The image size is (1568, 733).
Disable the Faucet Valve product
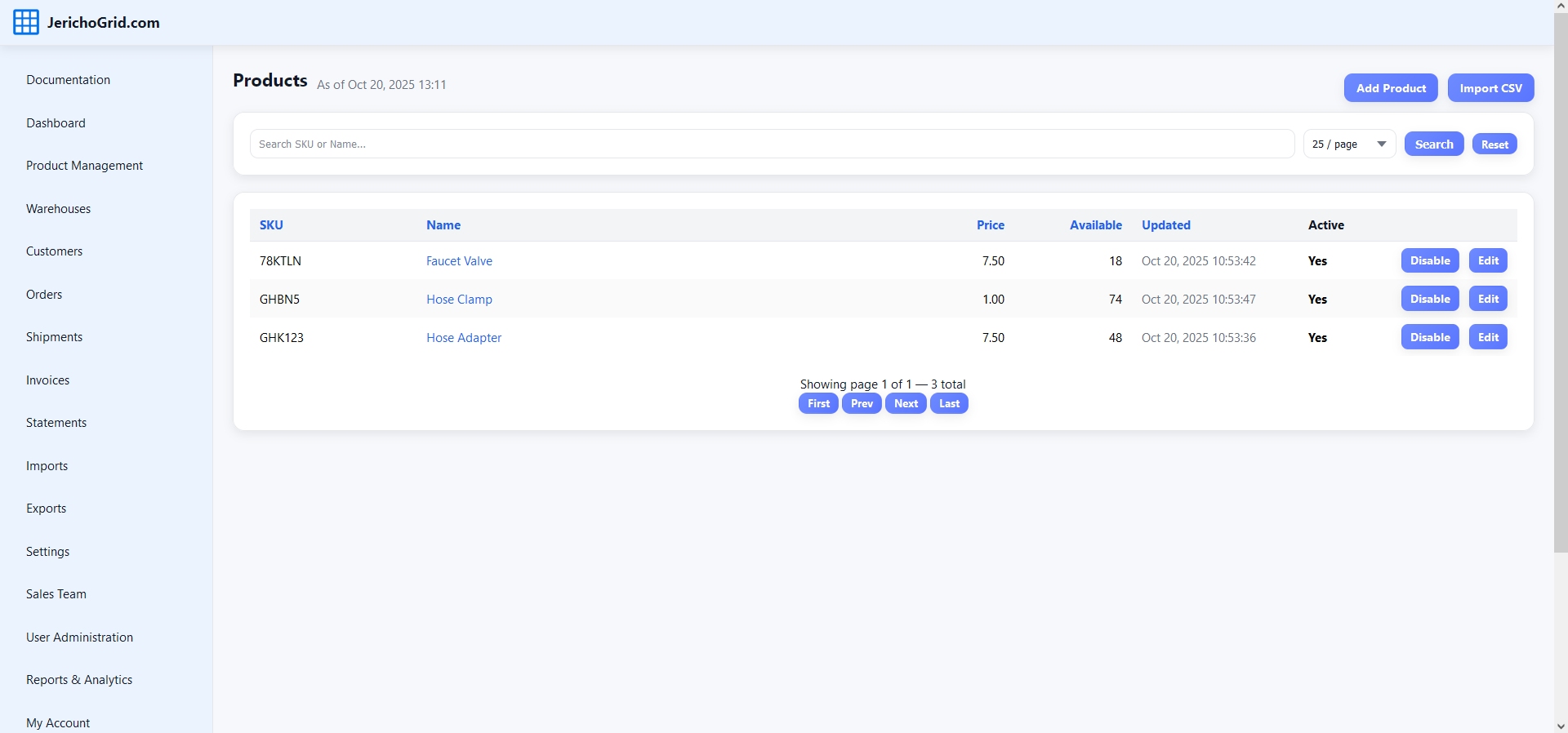coord(1429,261)
